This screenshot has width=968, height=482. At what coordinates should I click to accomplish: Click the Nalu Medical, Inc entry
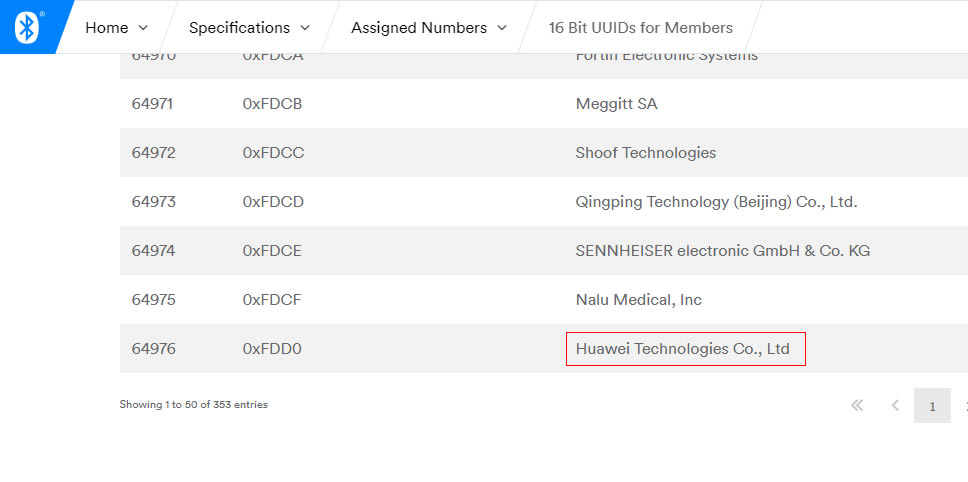pos(638,300)
